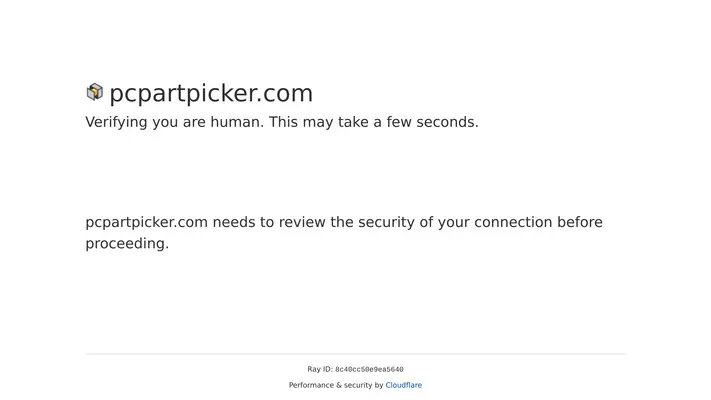Click the word 'proceeding.' in the paragraph
This screenshot has width=711, height=400.
(x=127, y=244)
